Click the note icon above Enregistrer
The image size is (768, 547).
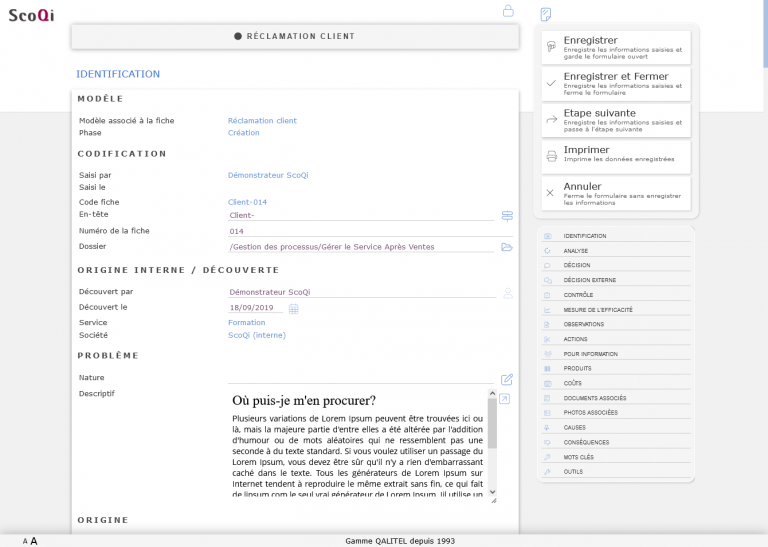tap(546, 14)
